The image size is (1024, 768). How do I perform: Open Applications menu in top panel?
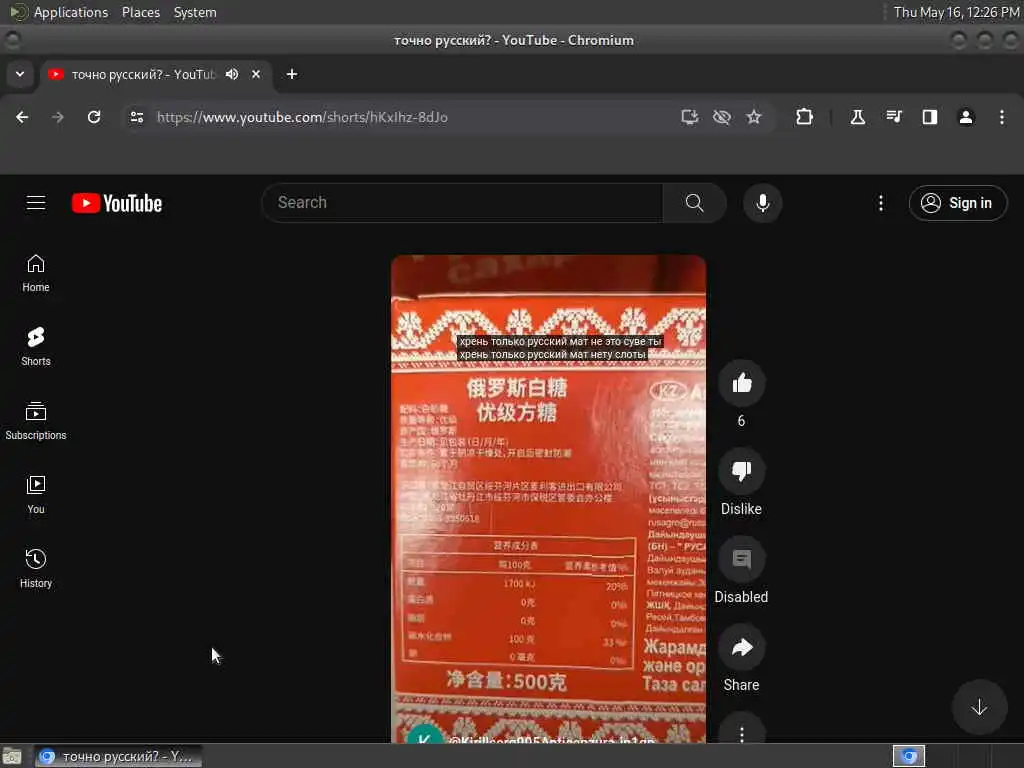point(71,12)
